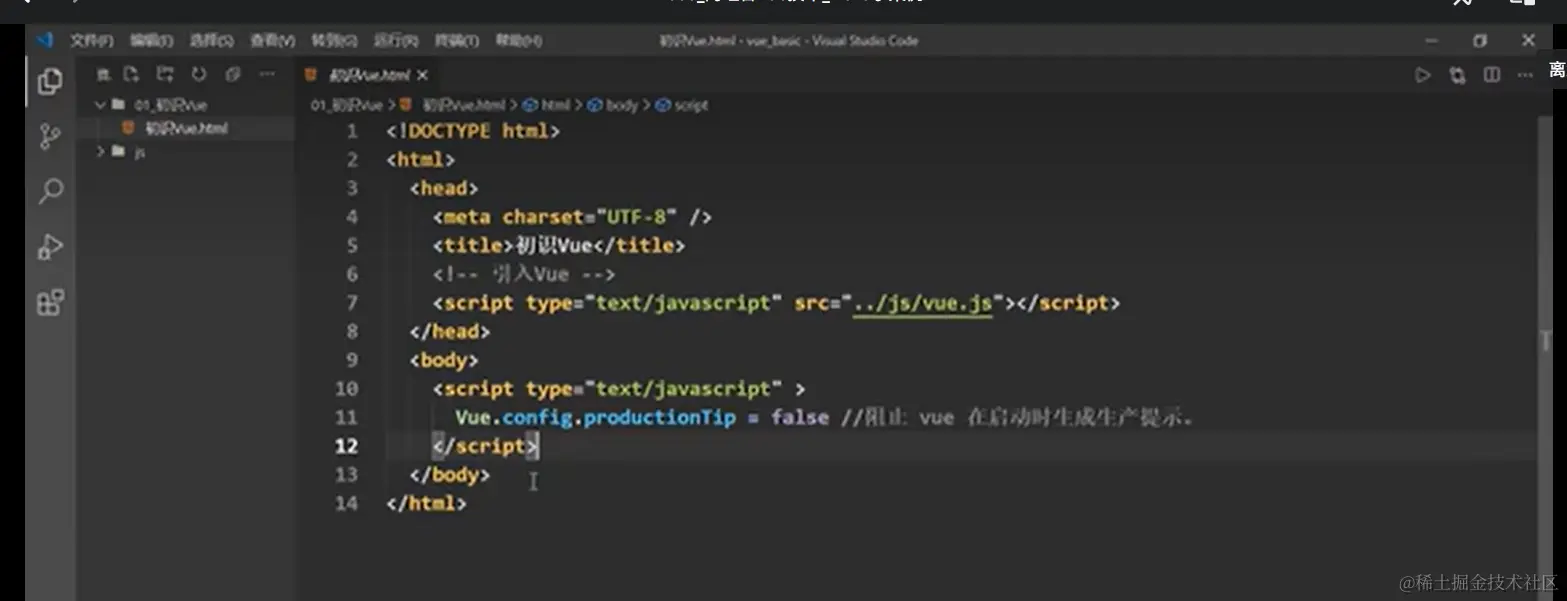The image size is (1567, 601).
Task: Click the opening <body> tag line
Action: (x=444, y=360)
